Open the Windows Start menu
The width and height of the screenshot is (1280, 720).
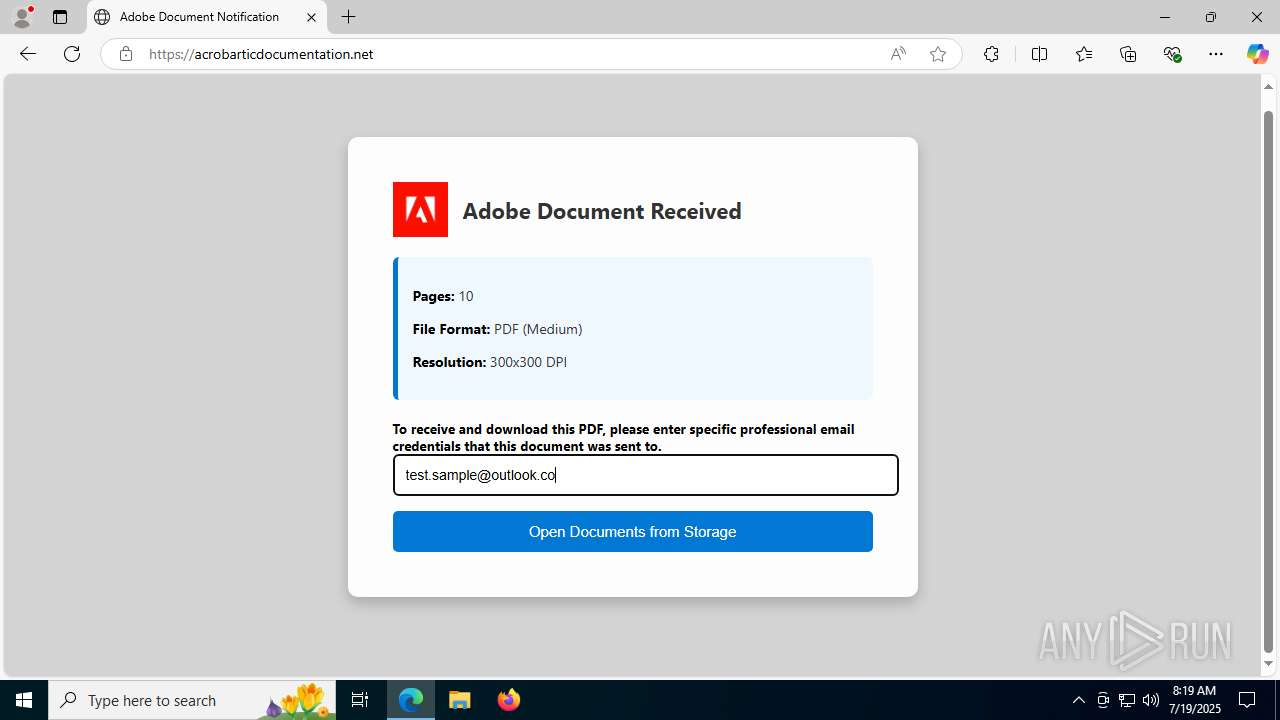pos(24,700)
